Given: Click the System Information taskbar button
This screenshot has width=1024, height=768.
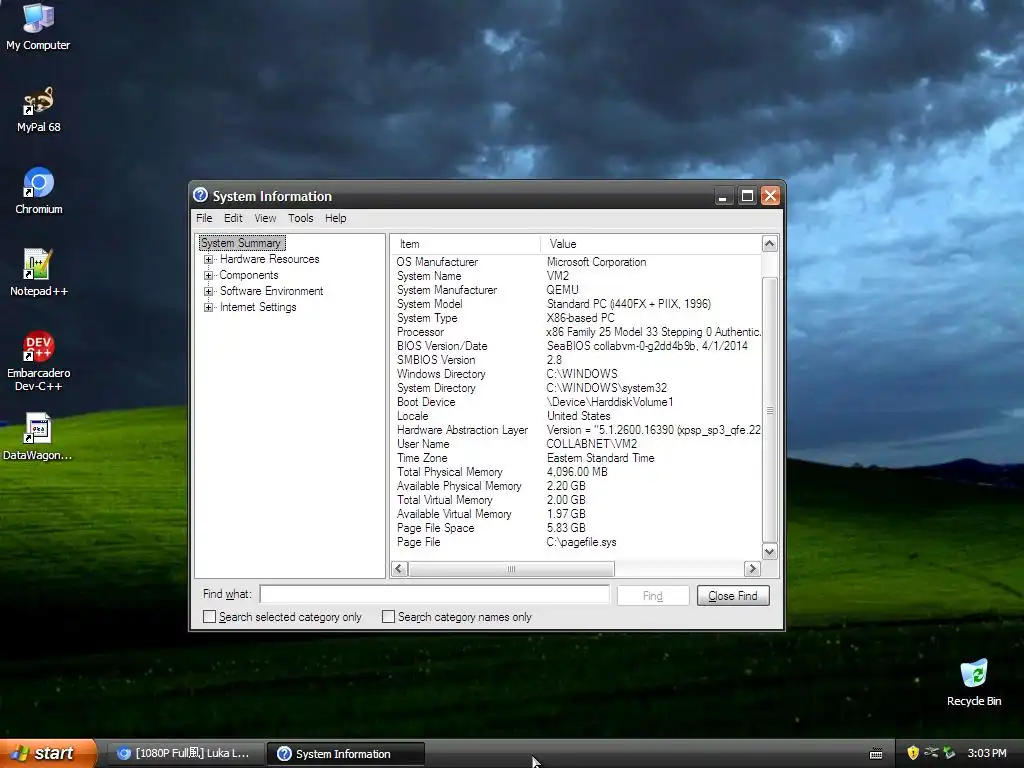Looking at the screenshot, I should (346, 753).
